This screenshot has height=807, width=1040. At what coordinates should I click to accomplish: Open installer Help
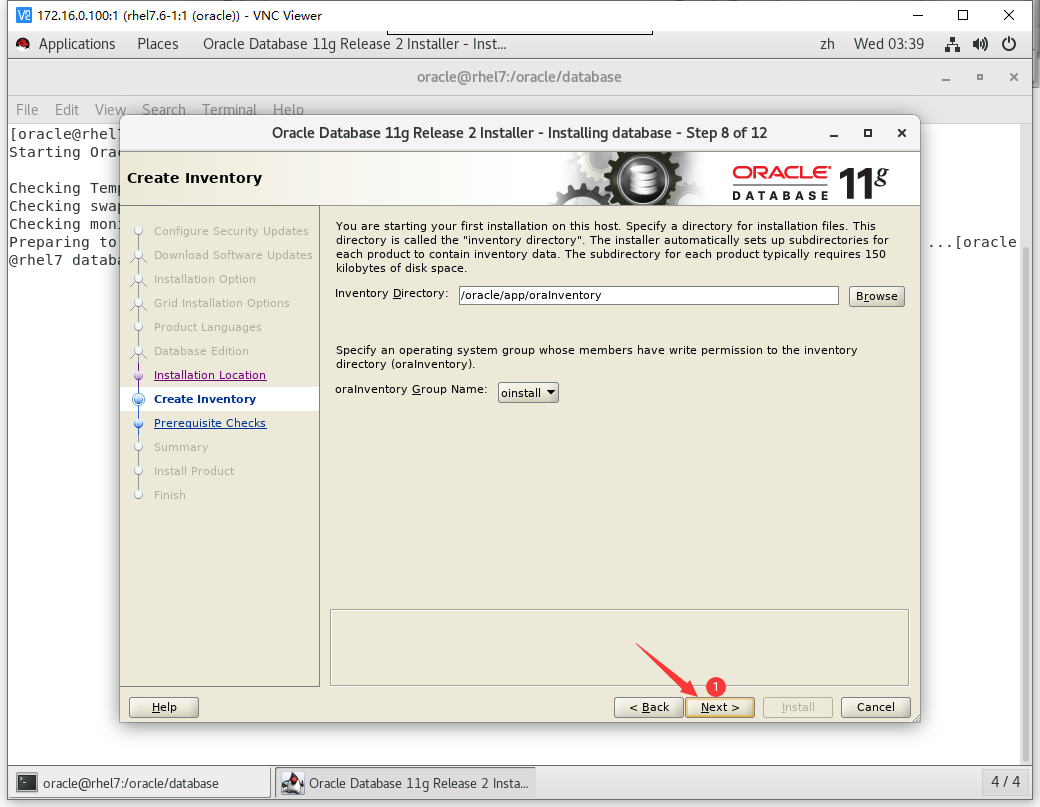click(164, 708)
